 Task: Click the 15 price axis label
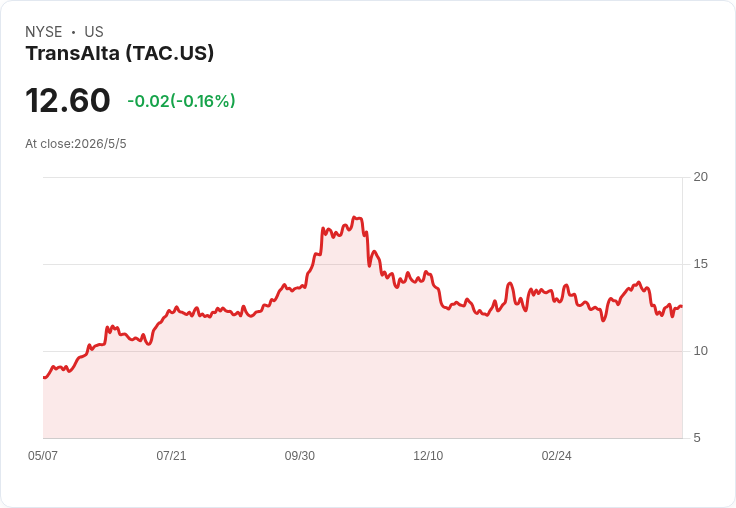pos(700,264)
